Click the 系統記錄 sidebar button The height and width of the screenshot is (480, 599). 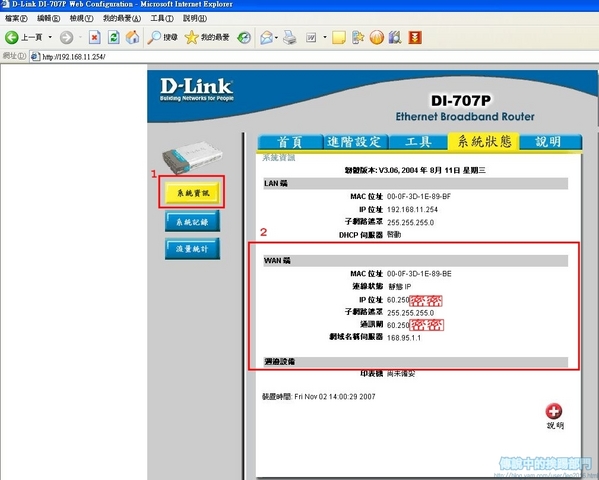coord(192,222)
